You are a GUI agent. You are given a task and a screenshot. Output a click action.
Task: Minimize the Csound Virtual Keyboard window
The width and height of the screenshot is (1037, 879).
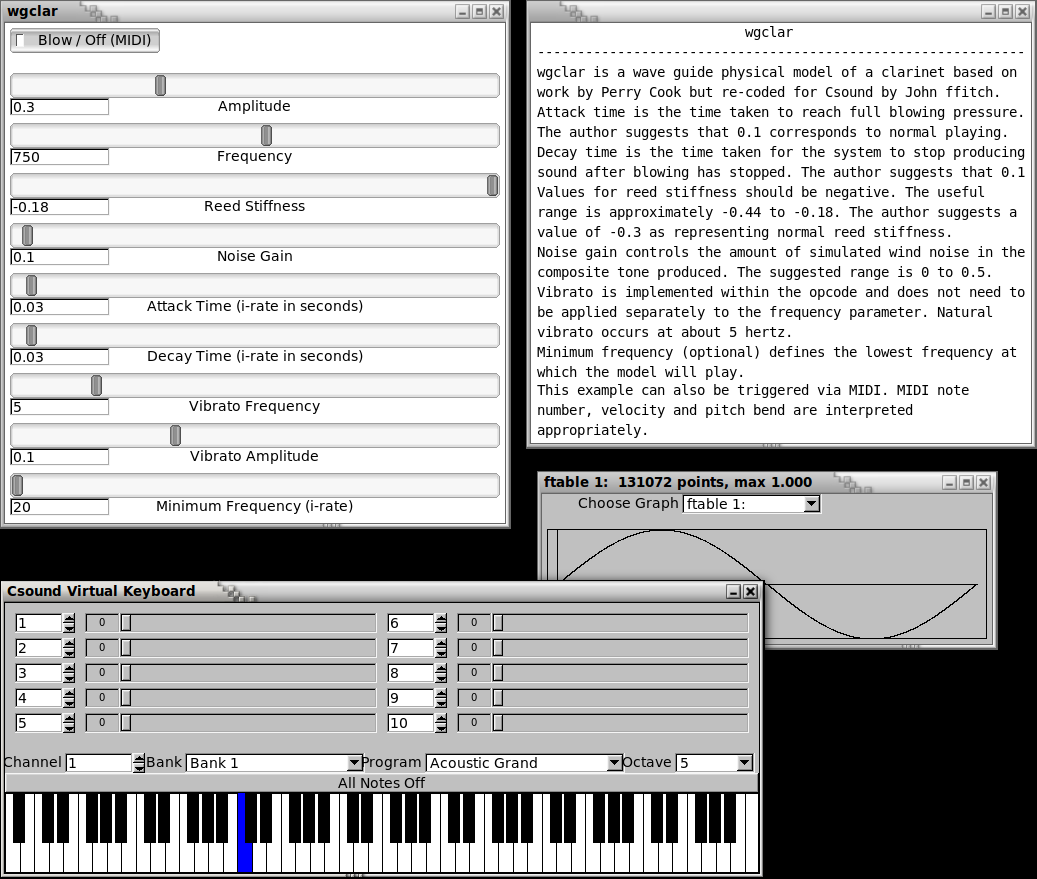[733, 592]
